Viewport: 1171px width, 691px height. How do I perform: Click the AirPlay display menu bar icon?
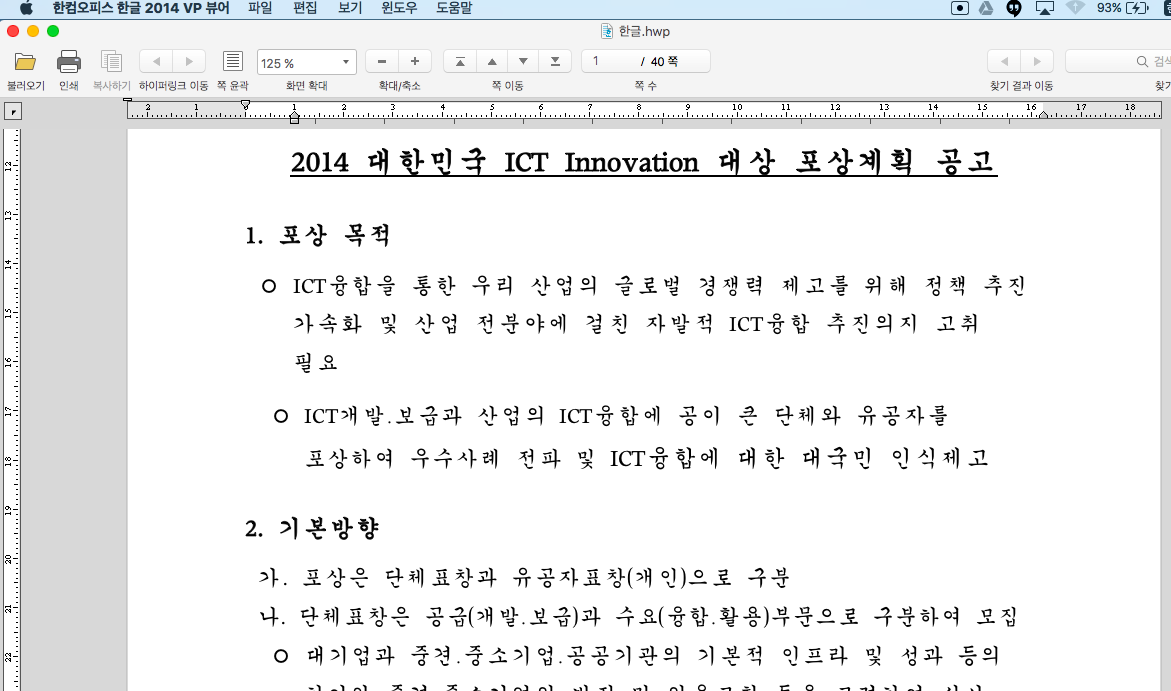[x=1045, y=8]
